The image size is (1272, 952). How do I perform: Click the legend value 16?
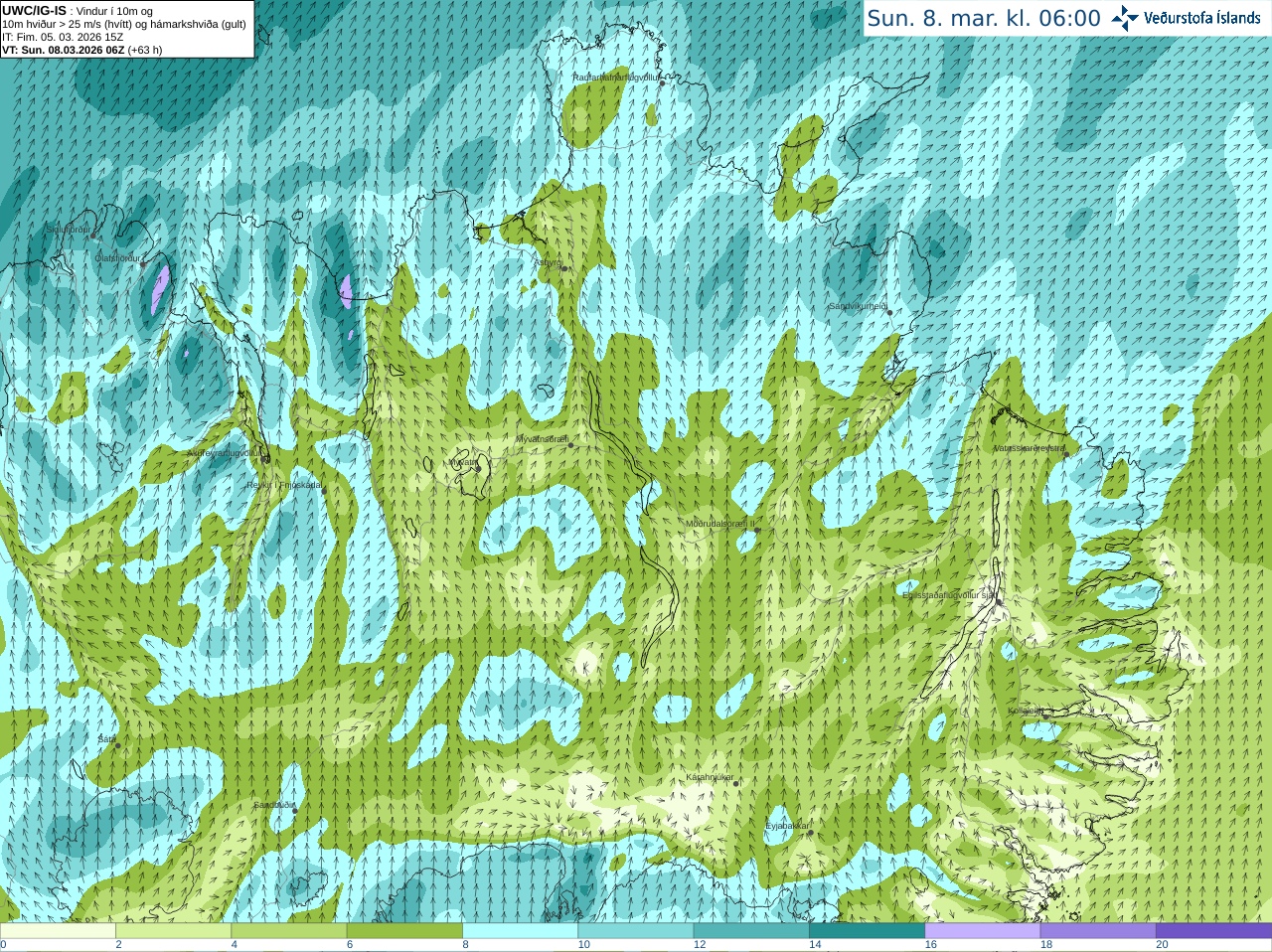pos(930,945)
